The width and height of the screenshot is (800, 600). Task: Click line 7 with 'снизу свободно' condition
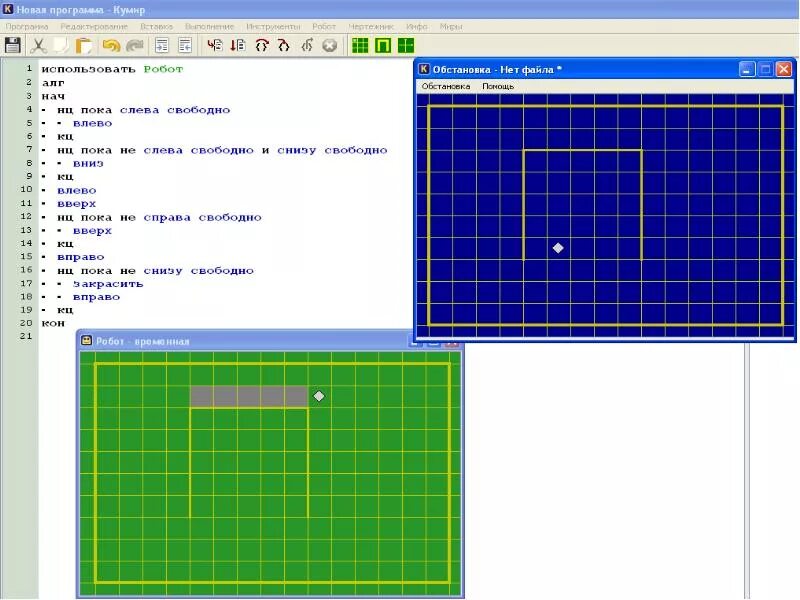click(222, 150)
